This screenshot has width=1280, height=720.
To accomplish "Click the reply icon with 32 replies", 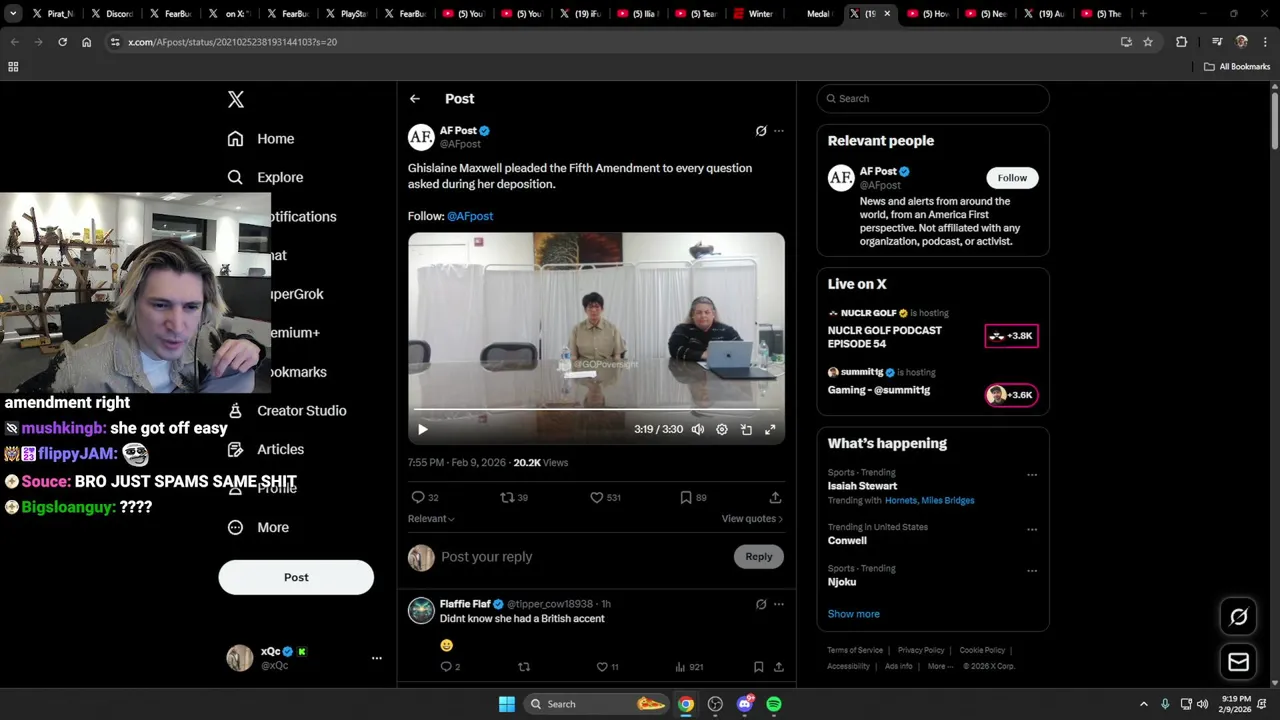I will [x=425, y=497].
